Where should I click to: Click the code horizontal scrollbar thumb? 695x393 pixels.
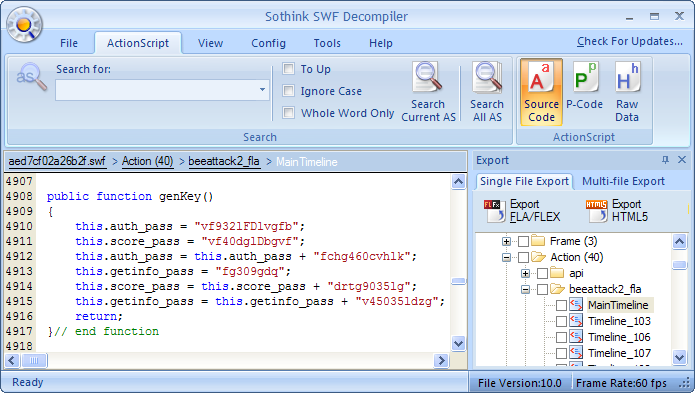point(34,361)
